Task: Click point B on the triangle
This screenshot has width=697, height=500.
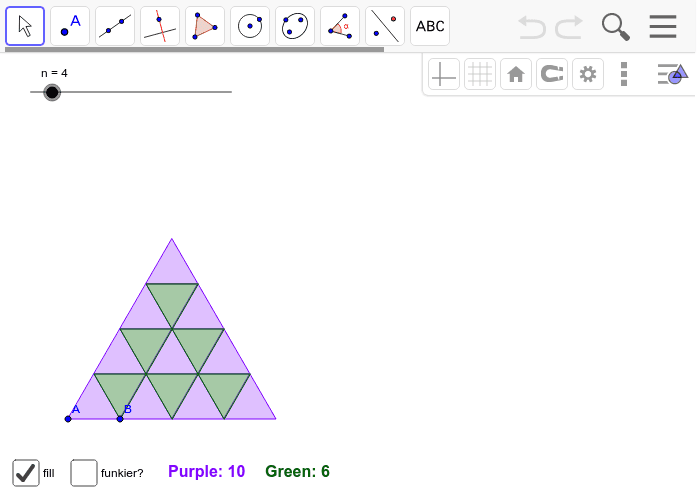Action: (x=120, y=419)
